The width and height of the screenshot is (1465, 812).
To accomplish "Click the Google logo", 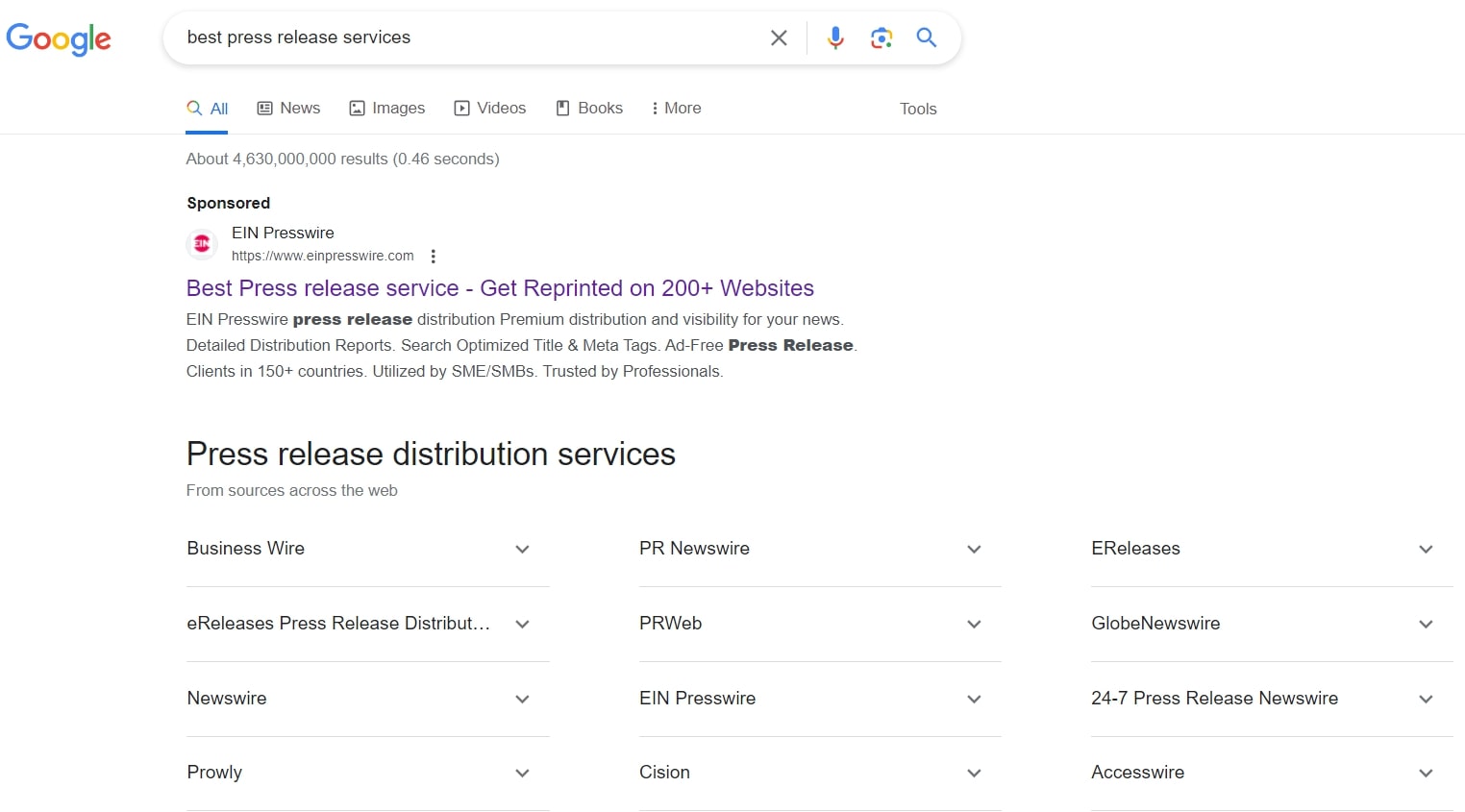I will [x=59, y=38].
